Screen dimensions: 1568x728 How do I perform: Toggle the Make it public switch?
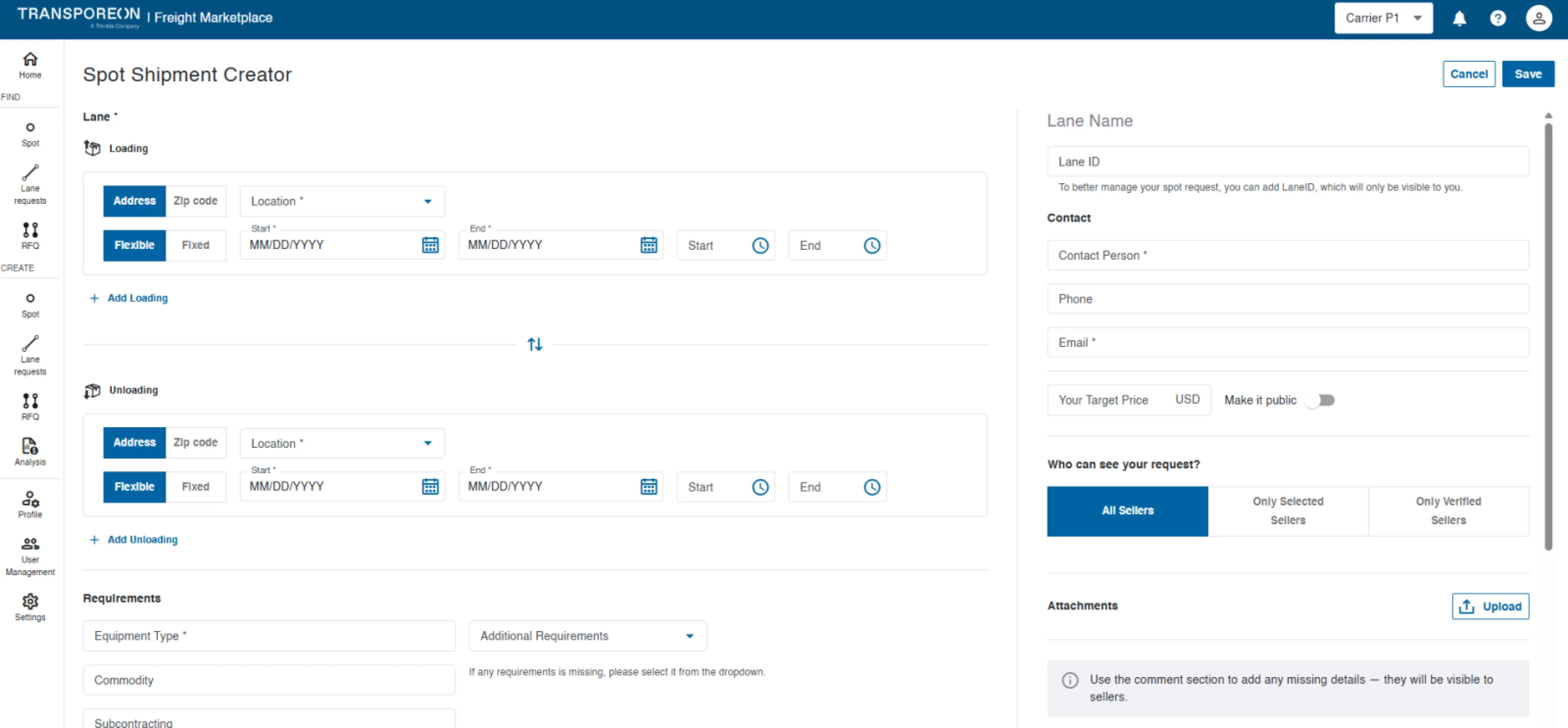coord(1321,400)
